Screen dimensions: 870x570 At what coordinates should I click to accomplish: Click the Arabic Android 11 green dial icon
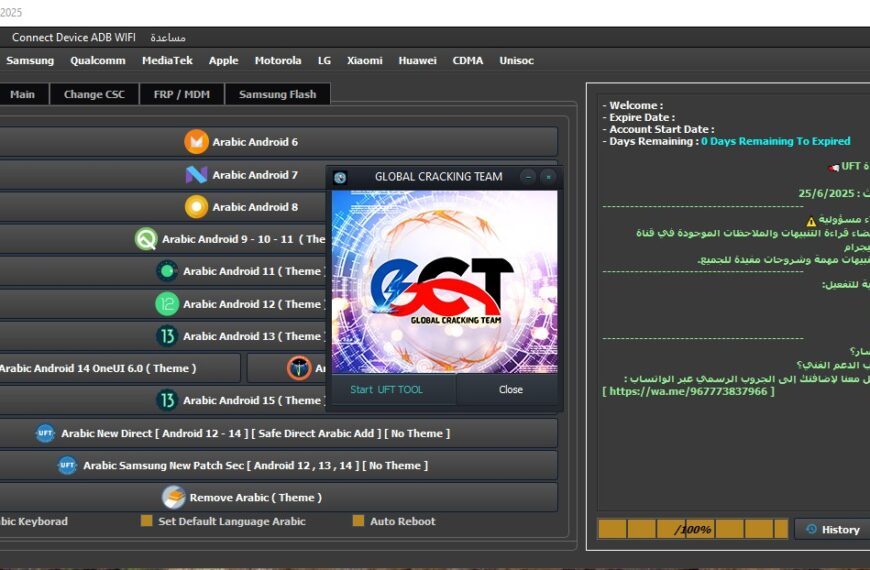pos(167,271)
